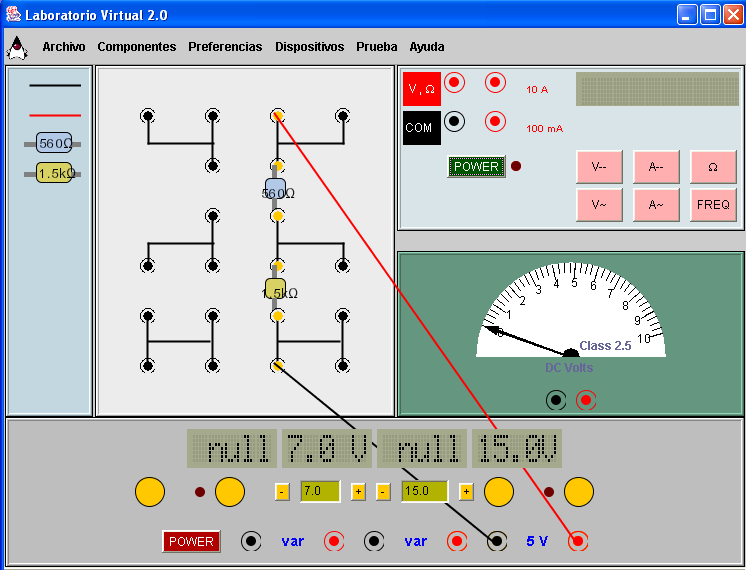Toggle the multimeter POWER button
746x570 pixels.
[x=476, y=167]
